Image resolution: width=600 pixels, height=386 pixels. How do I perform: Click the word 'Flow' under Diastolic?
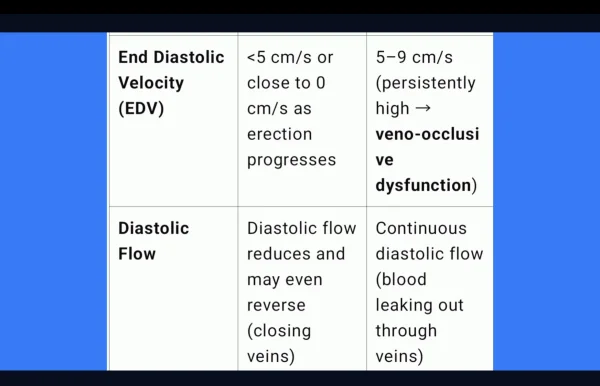pyautogui.click(x=137, y=254)
